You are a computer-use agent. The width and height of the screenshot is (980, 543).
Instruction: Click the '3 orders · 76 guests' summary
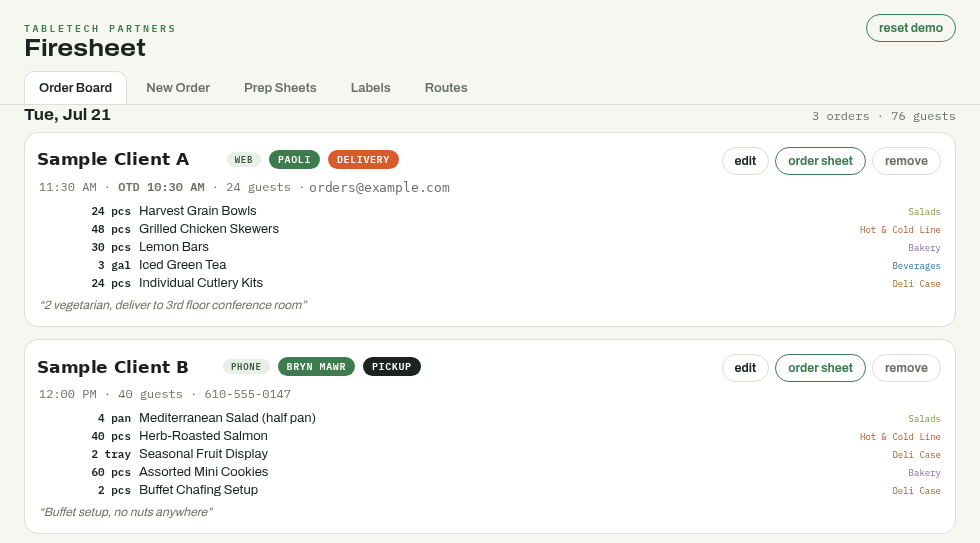[x=884, y=116]
